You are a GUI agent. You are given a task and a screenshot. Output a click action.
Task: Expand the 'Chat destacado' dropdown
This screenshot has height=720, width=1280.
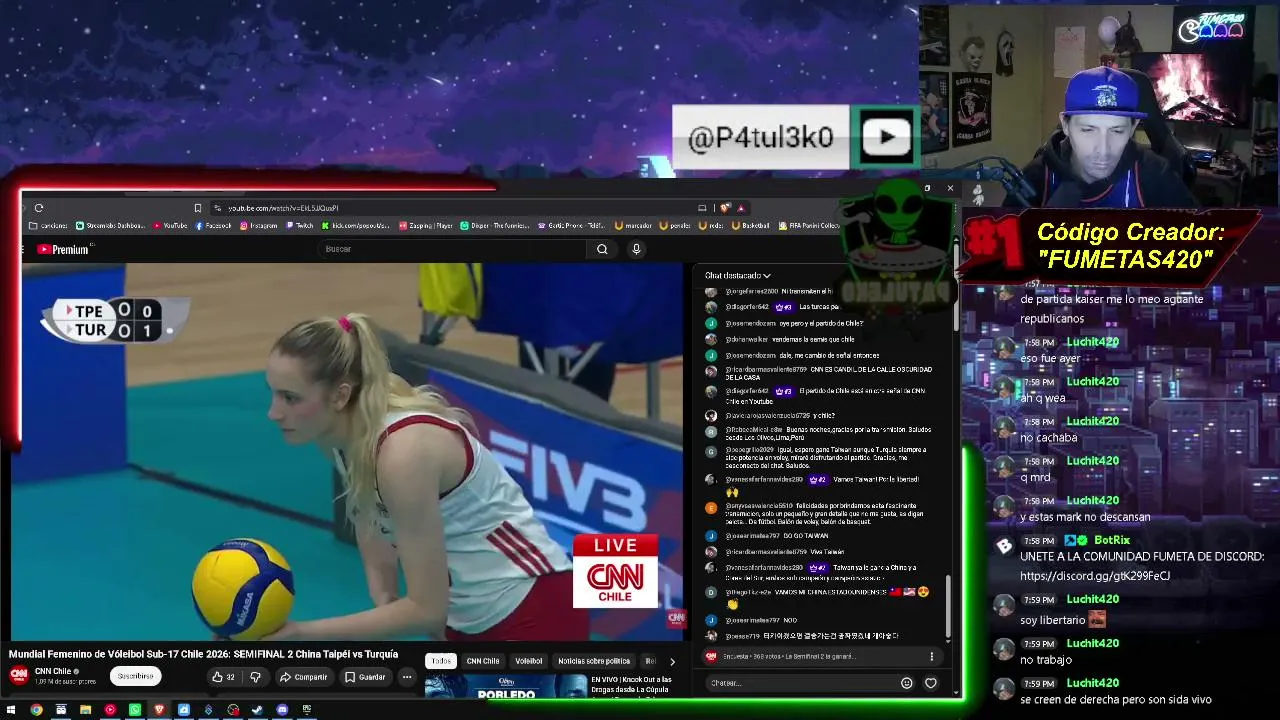click(x=738, y=275)
